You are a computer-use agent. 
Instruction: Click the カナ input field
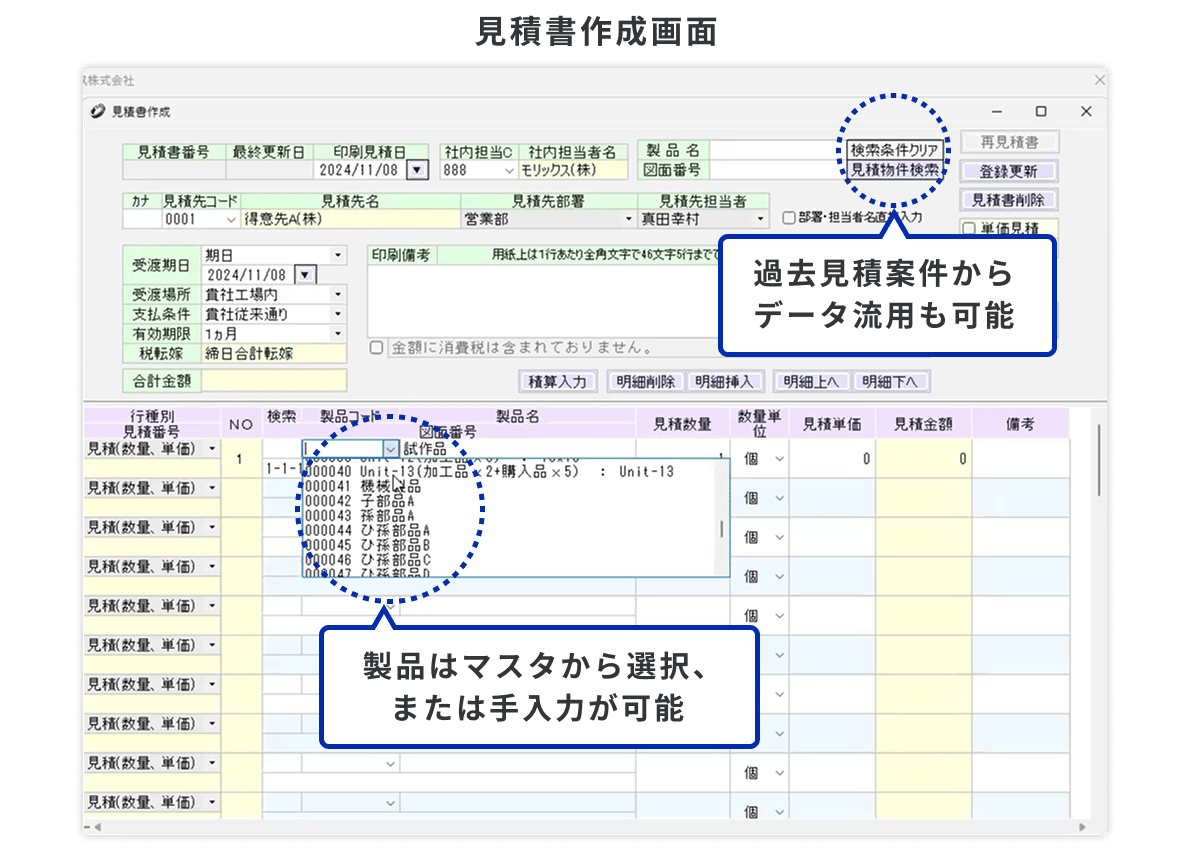(x=142, y=220)
